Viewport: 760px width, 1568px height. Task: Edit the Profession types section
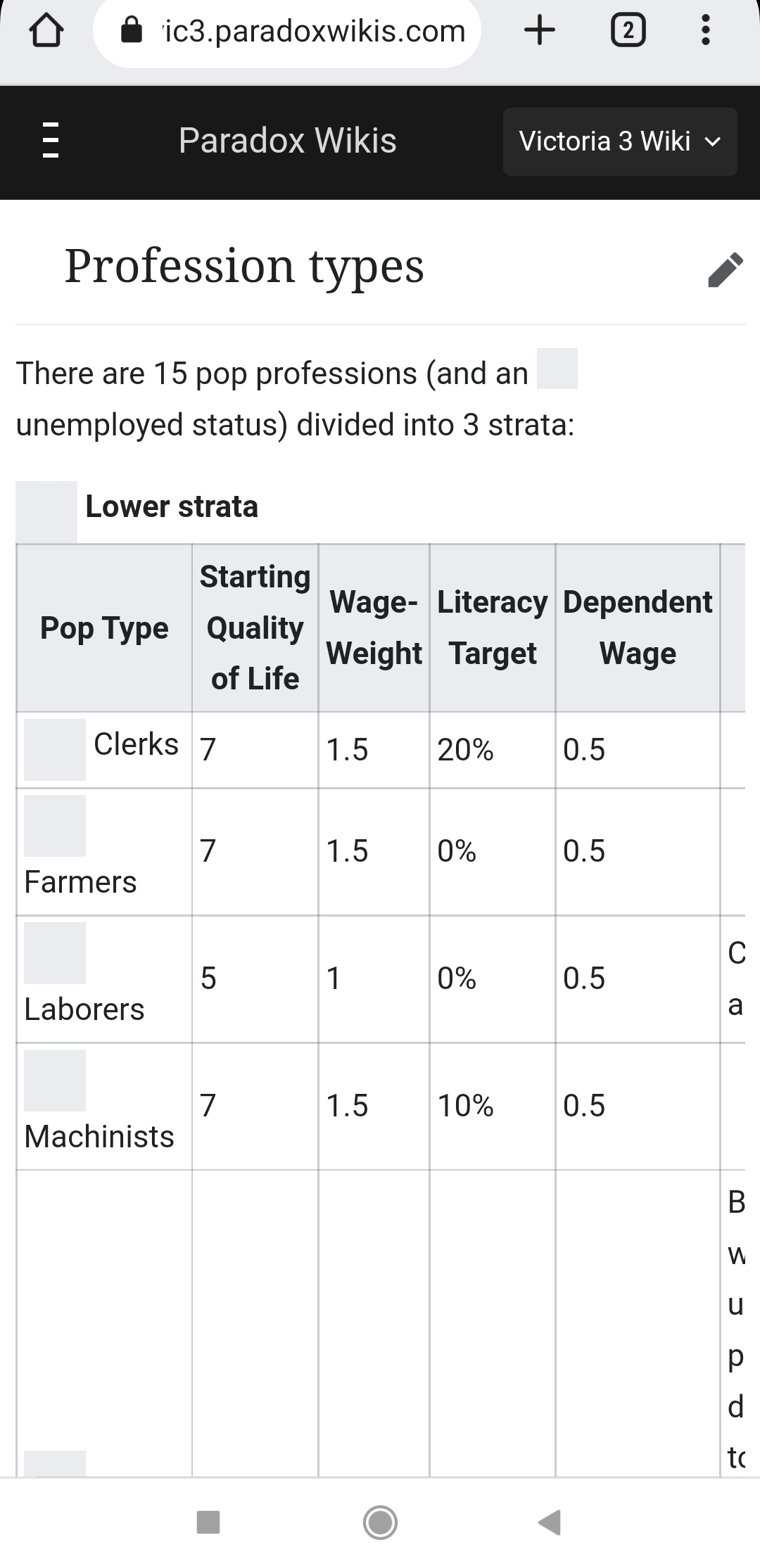[x=725, y=269]
